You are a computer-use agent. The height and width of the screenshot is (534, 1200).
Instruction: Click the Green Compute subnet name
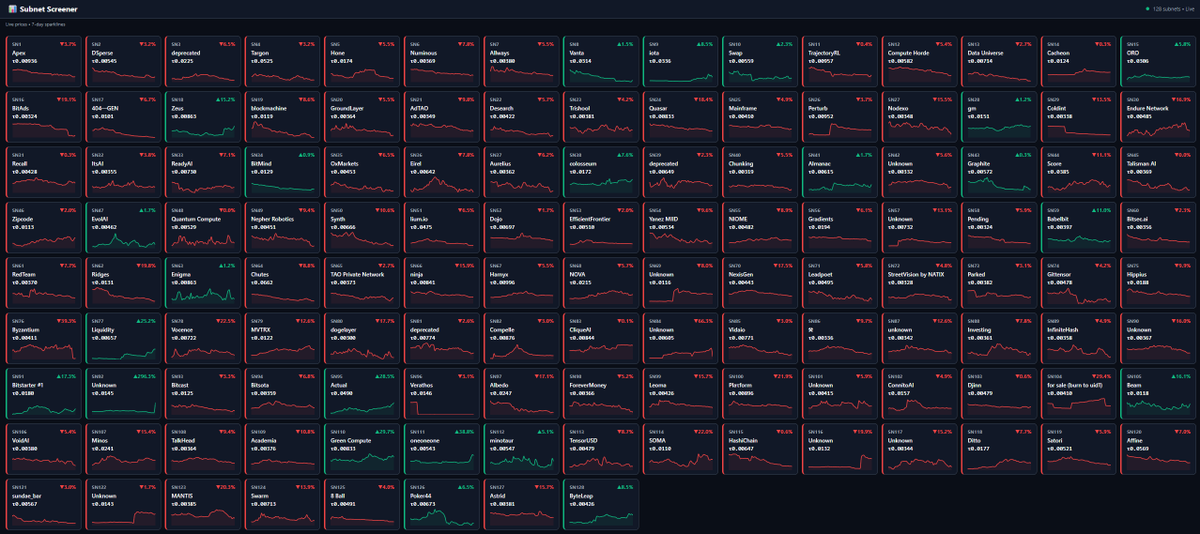click(350, 438)
